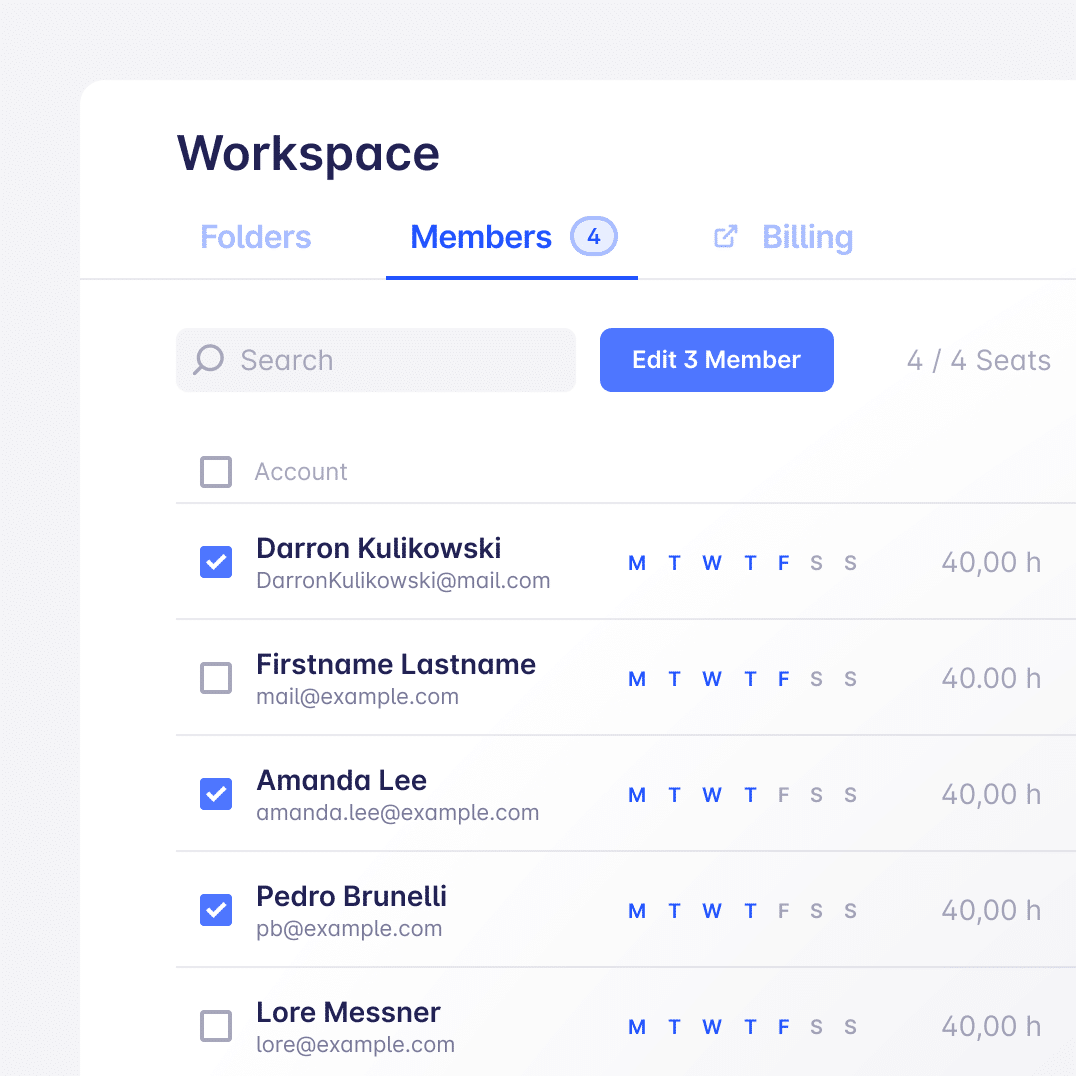Click the external link icon beside Billing
This screenshot has width=1076, height=1076.
click(x=725, y=237)
